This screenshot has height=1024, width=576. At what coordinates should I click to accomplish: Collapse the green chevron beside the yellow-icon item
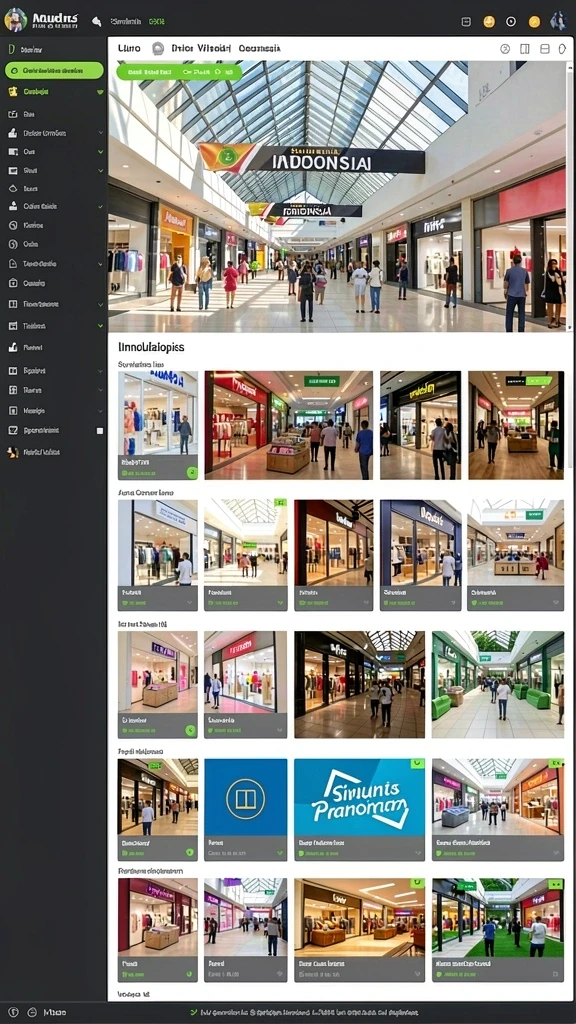point(100,93)
